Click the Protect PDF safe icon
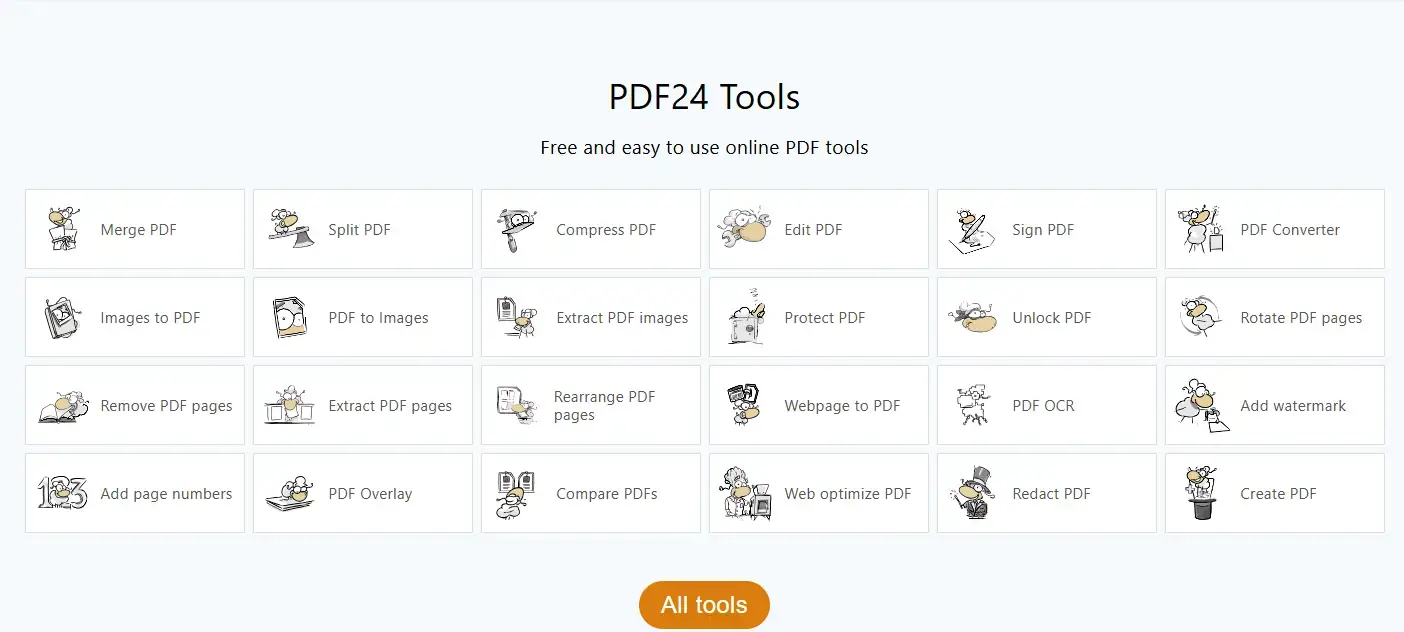This screenshot has height=632, width=1404. coord(747,317)
